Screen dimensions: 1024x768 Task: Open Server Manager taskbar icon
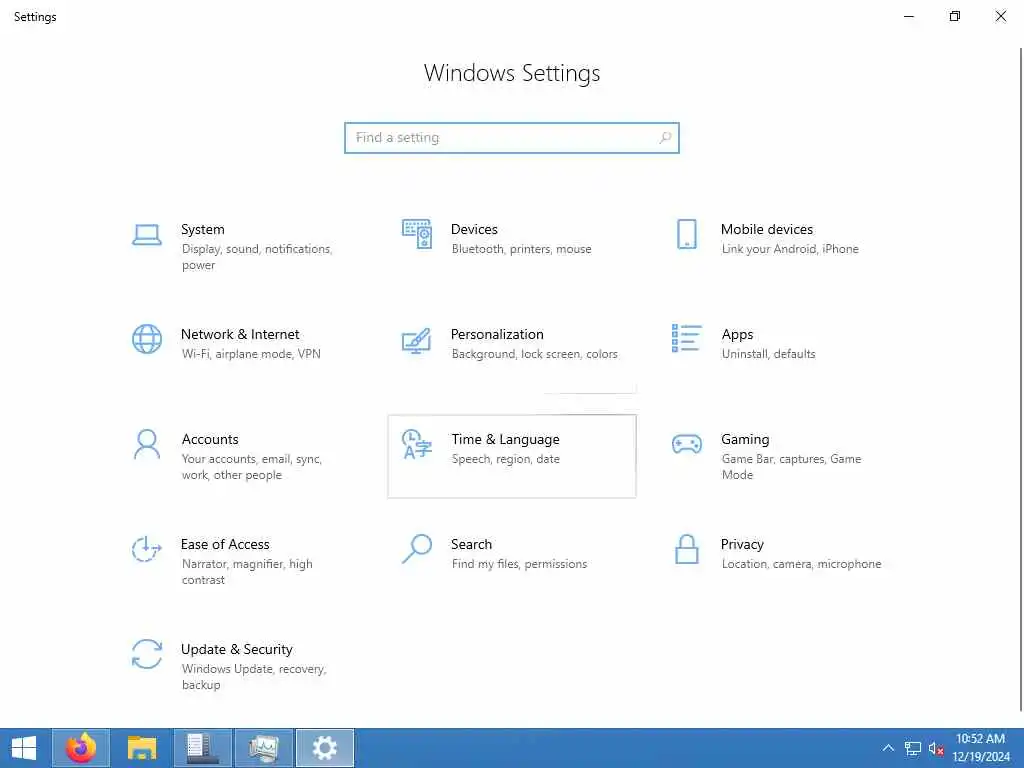(202, 748)
